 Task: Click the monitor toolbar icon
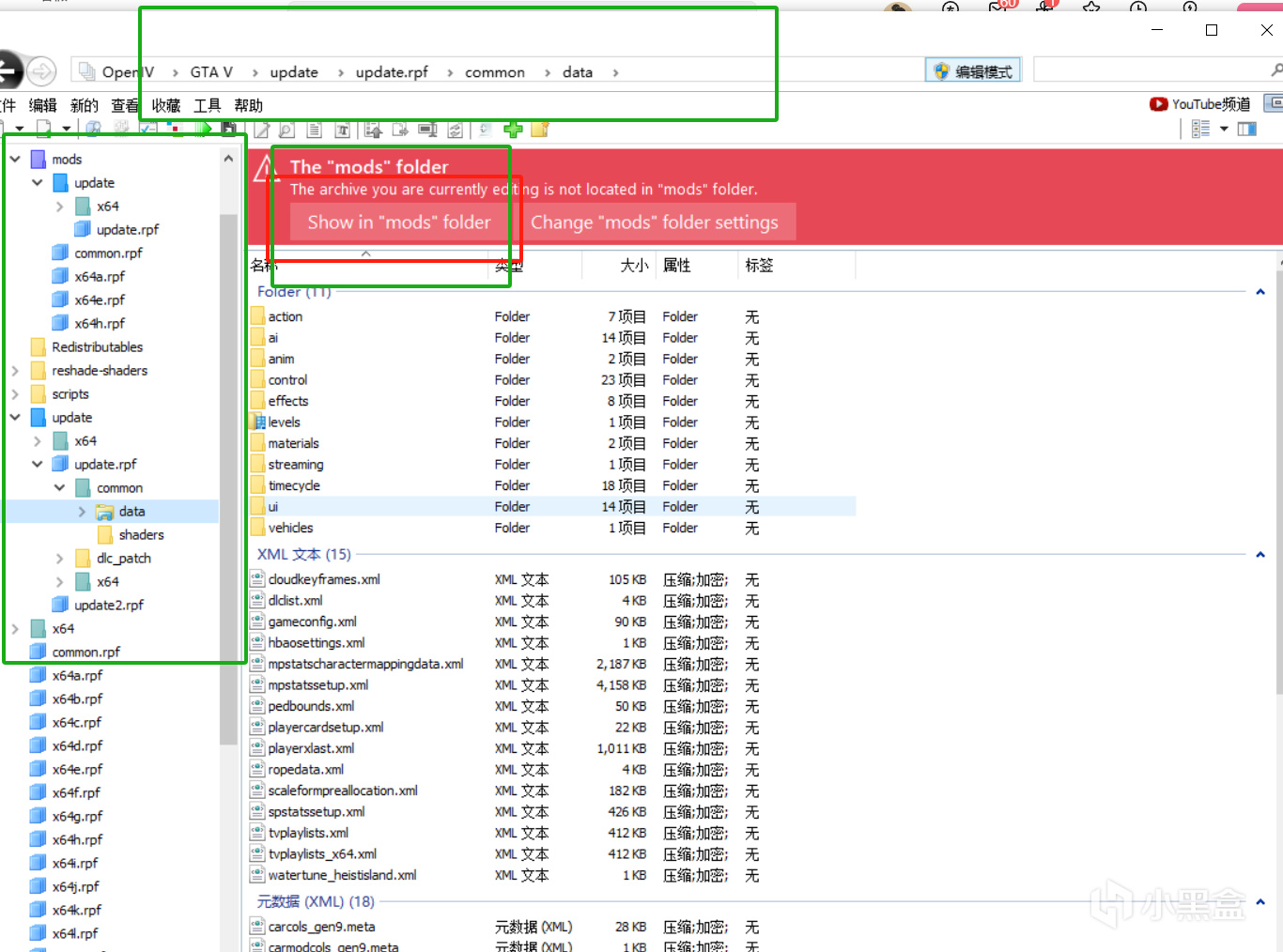pos(427,130)
